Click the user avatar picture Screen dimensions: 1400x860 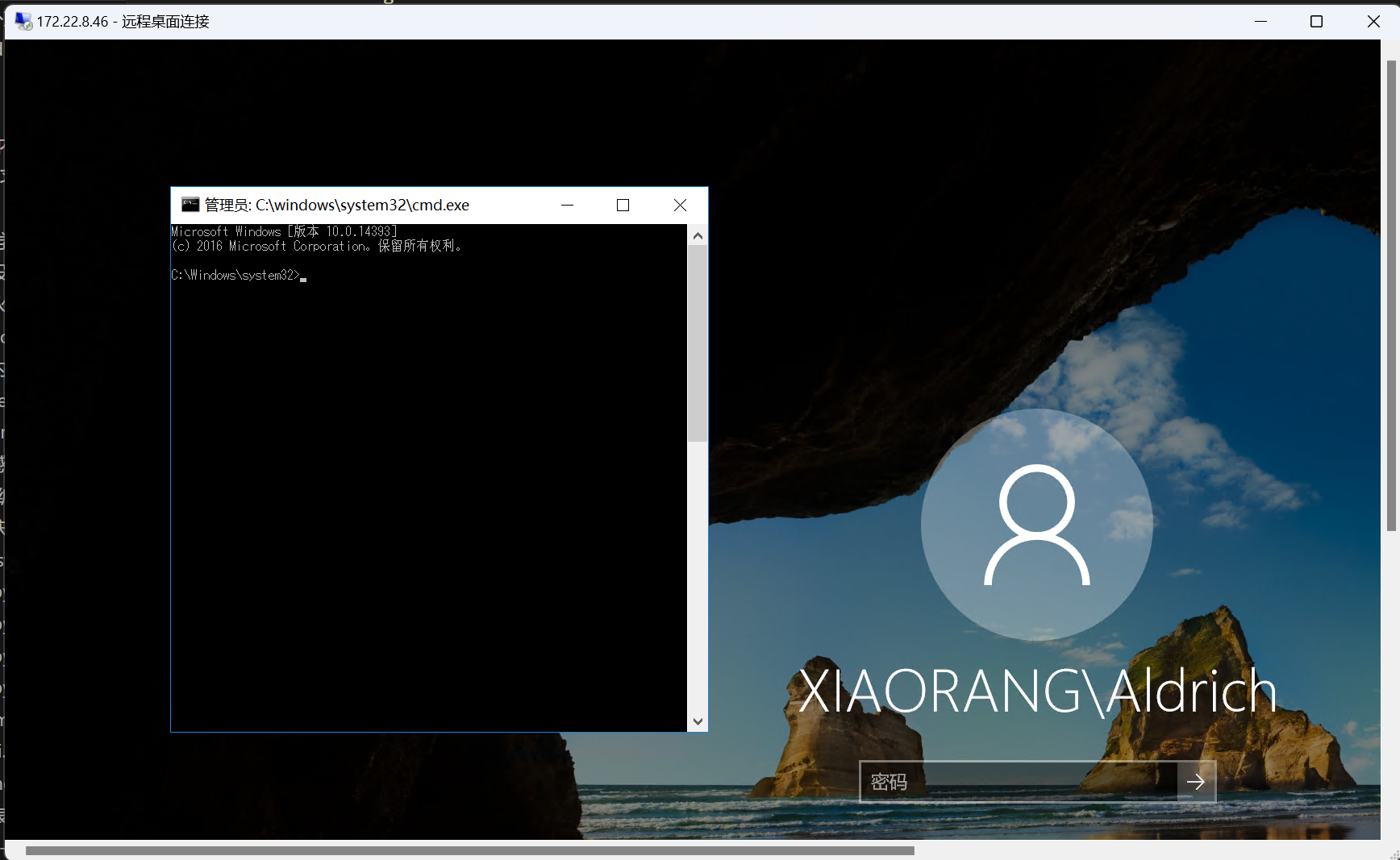coord(1036,525)
